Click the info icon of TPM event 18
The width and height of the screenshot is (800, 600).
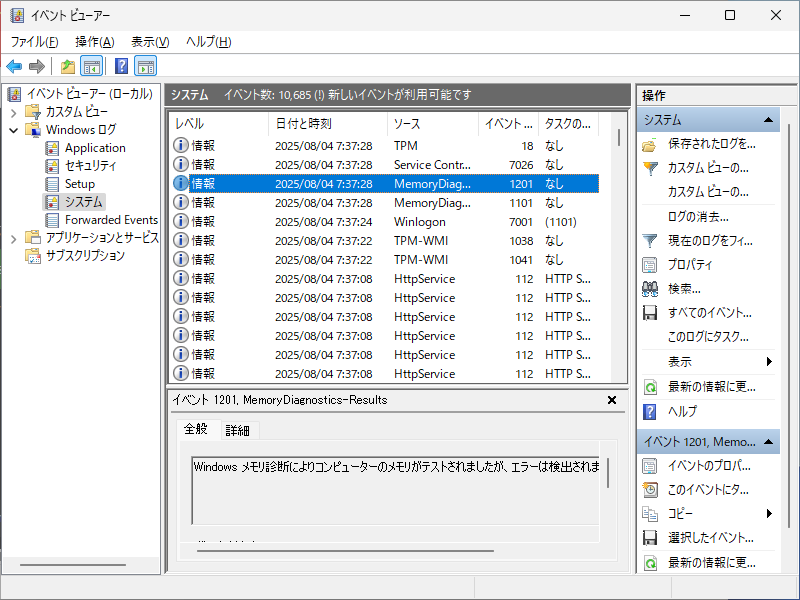click(180, 145)
